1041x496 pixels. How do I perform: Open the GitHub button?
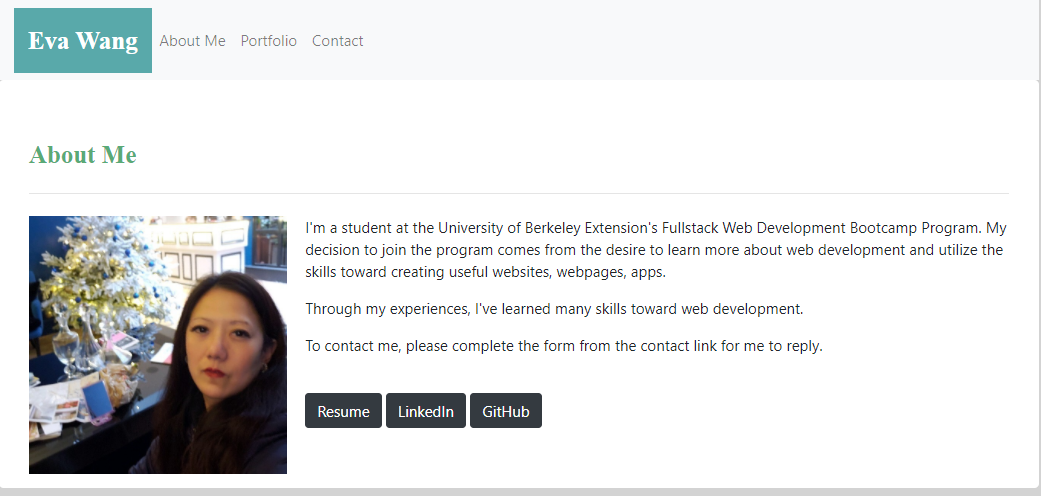tap(506, 411)
